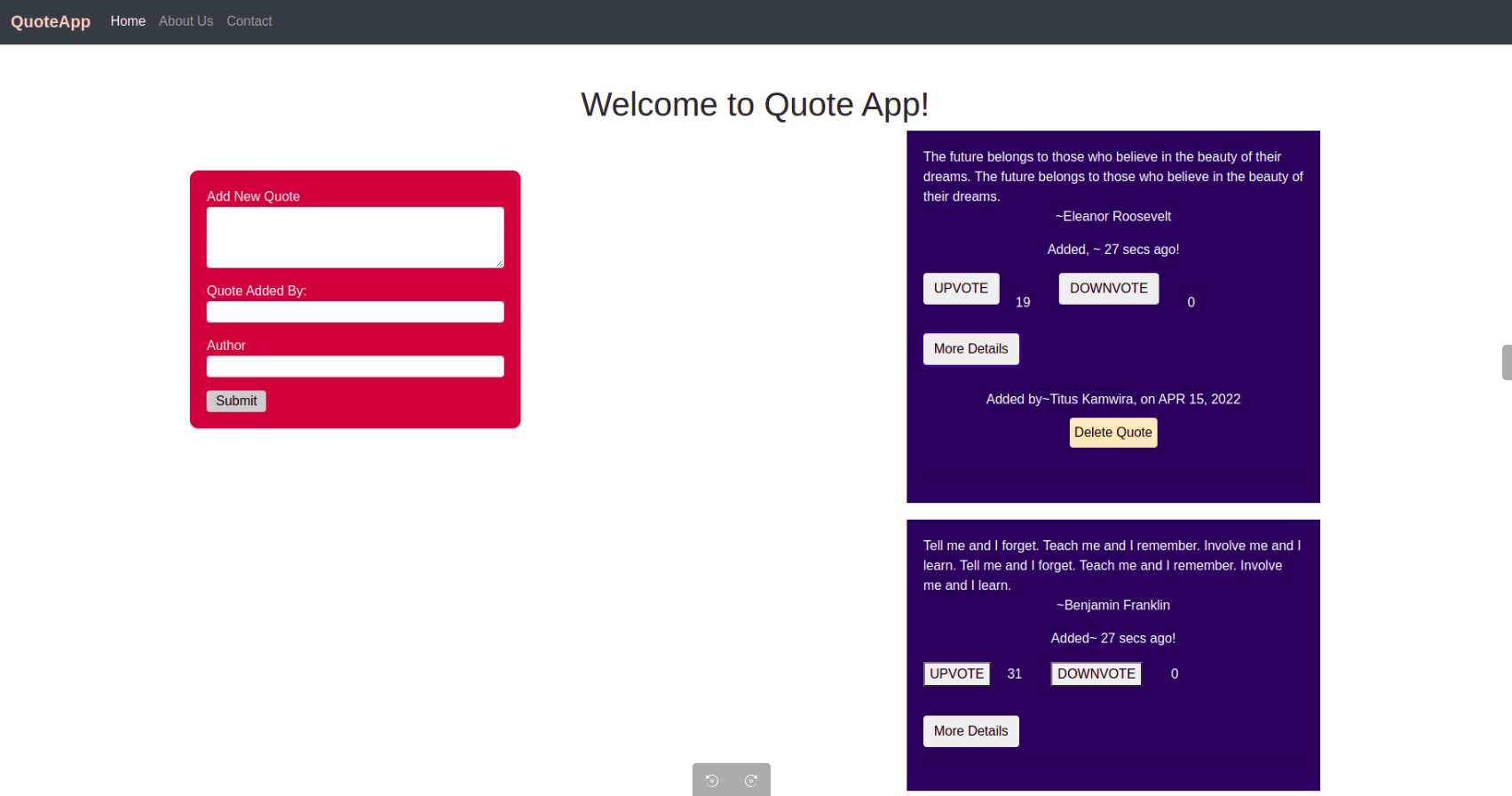Click the 'Quote Added By:' label
The height and width of the screenshot is (796, 1512).
pyautogui.click(x=257, y=291)
